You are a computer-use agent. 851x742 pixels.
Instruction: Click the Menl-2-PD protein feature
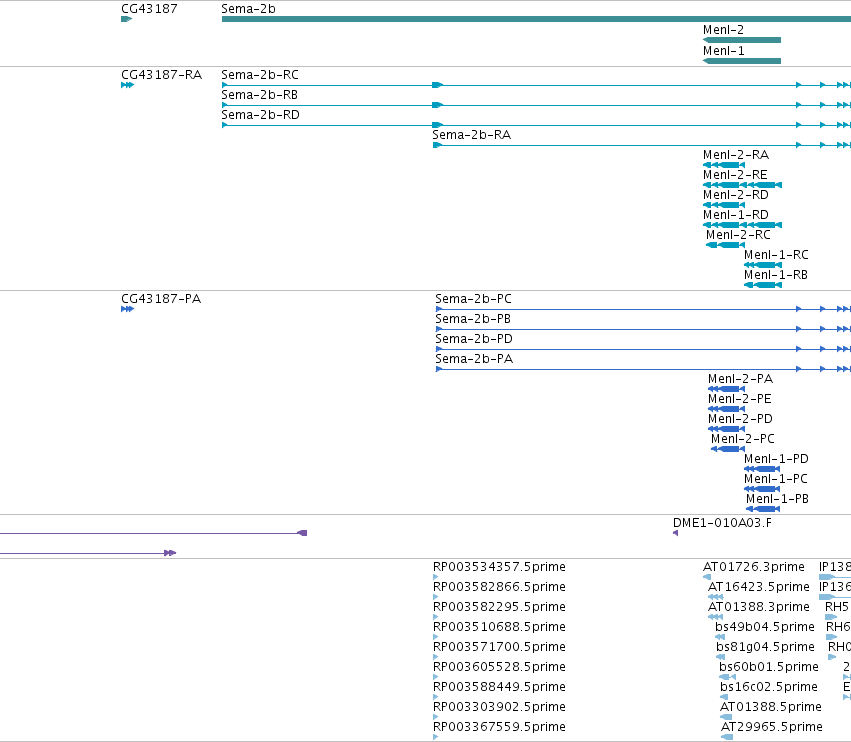coord(727,429)
